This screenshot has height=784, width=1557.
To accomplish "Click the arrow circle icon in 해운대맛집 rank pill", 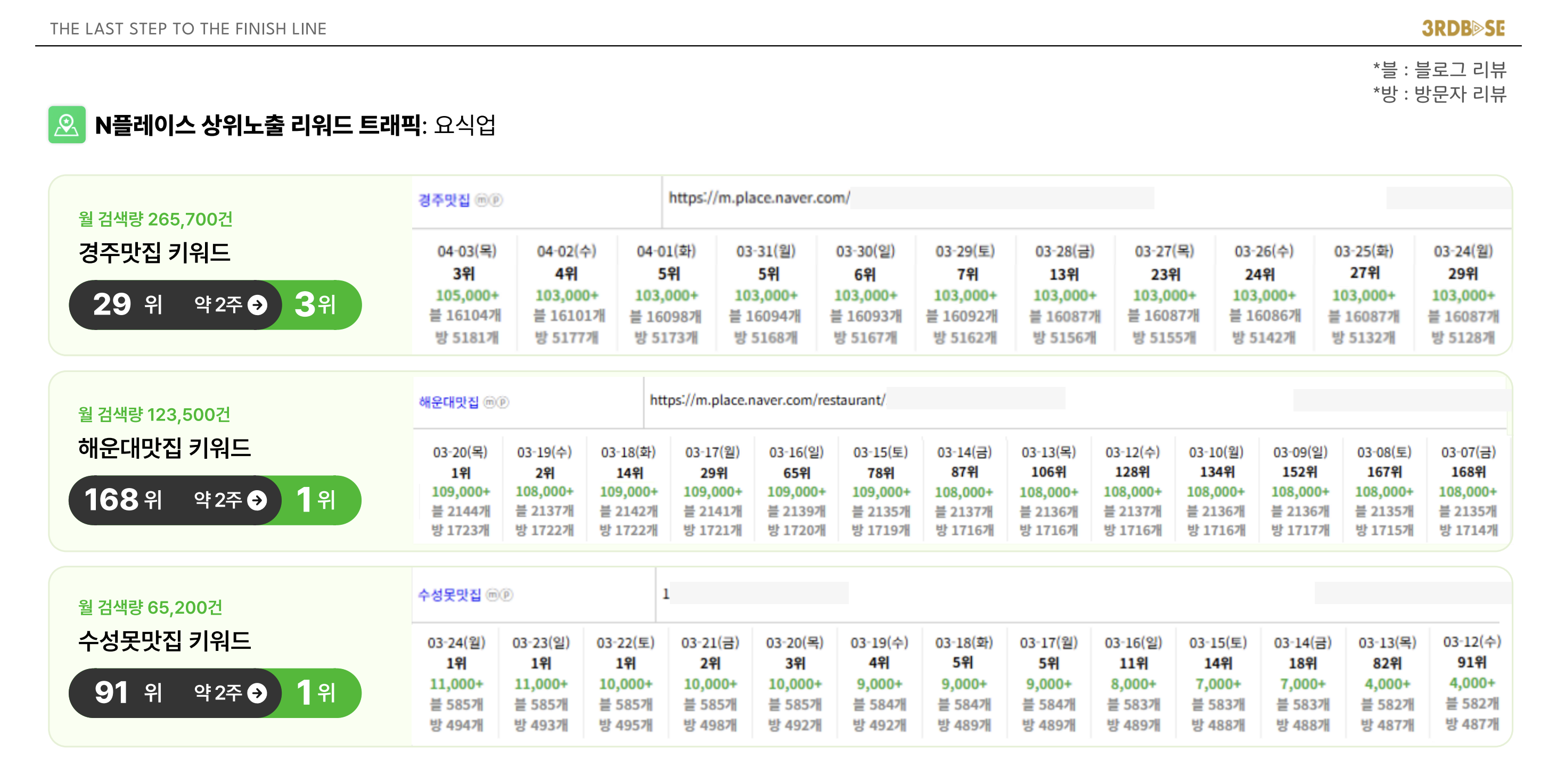I will point(258,500).
